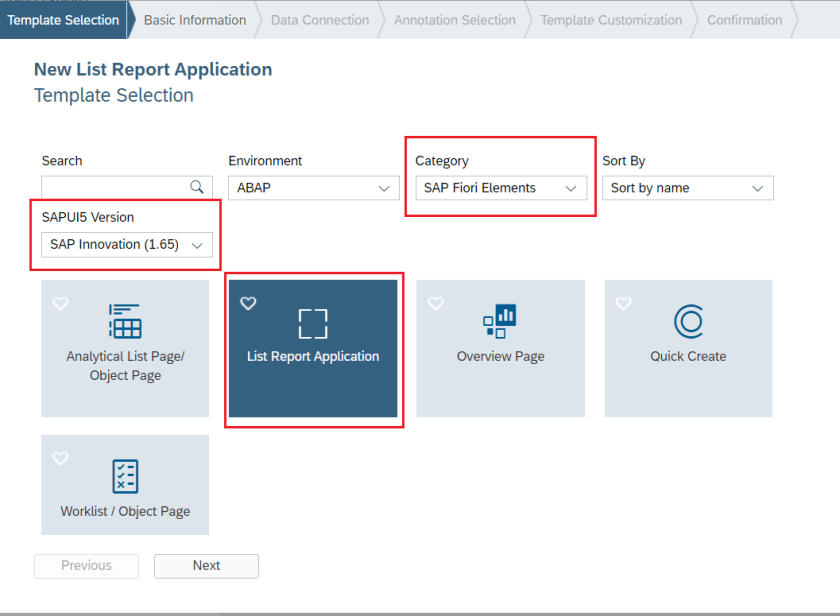Go to the Template Customization wizard step
This screenshot has height=616, width=840.
(x=611, y=20)
